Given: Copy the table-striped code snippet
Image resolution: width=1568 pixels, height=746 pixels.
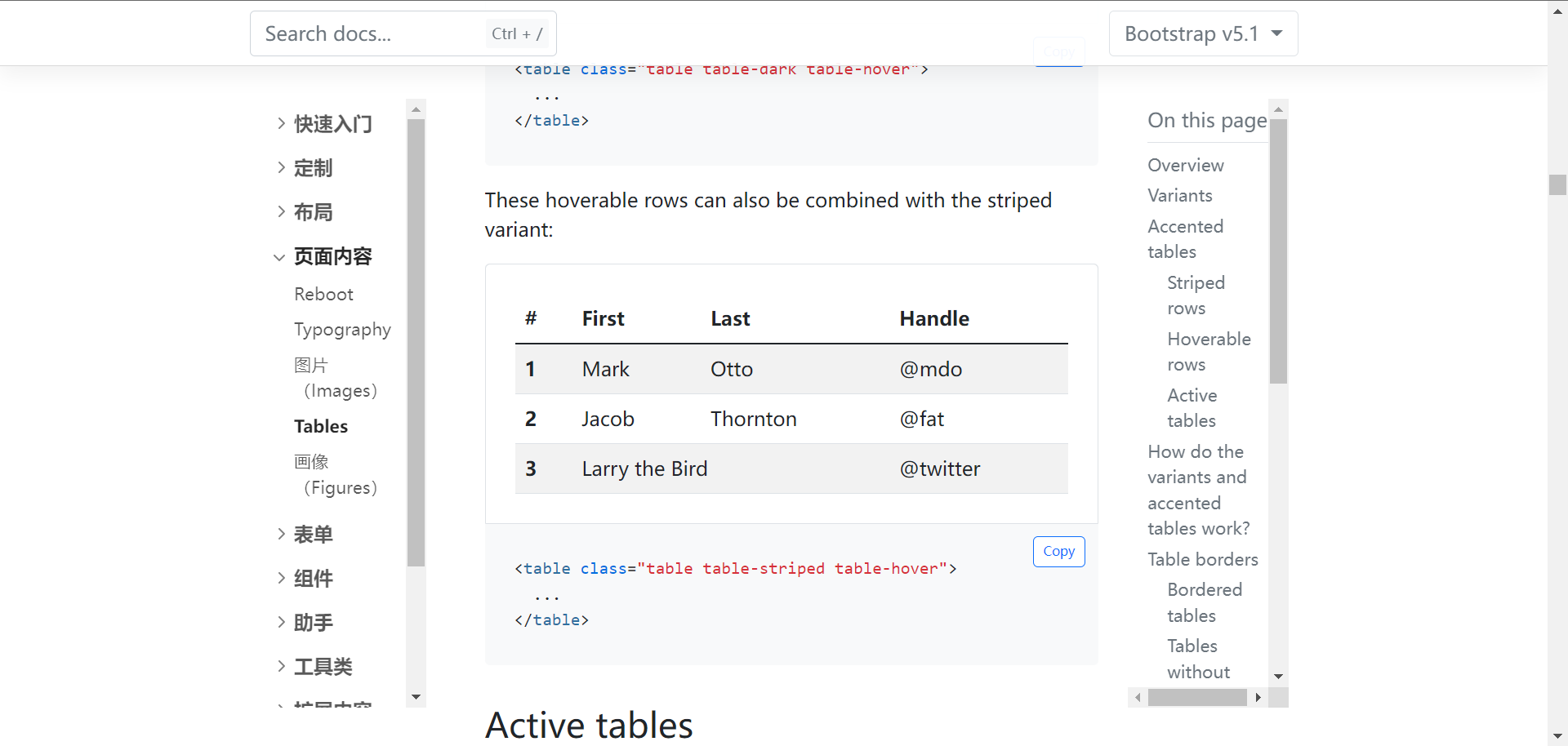Looking at the screenshot, I should pyautogui.click(x=1058, y=552).
